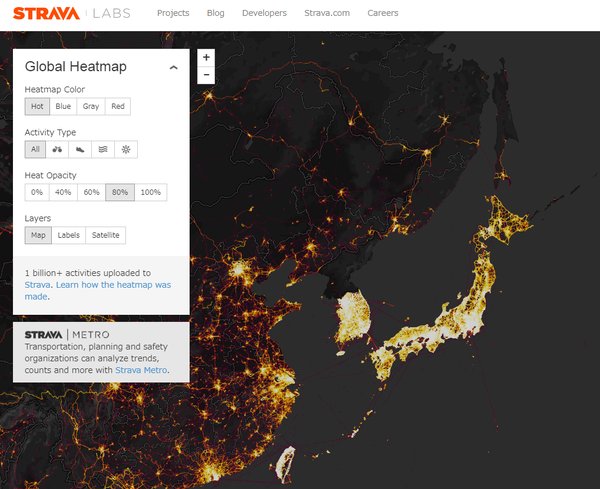Open the Blog page
Viewport: 600px width, 489px height.
215,13
